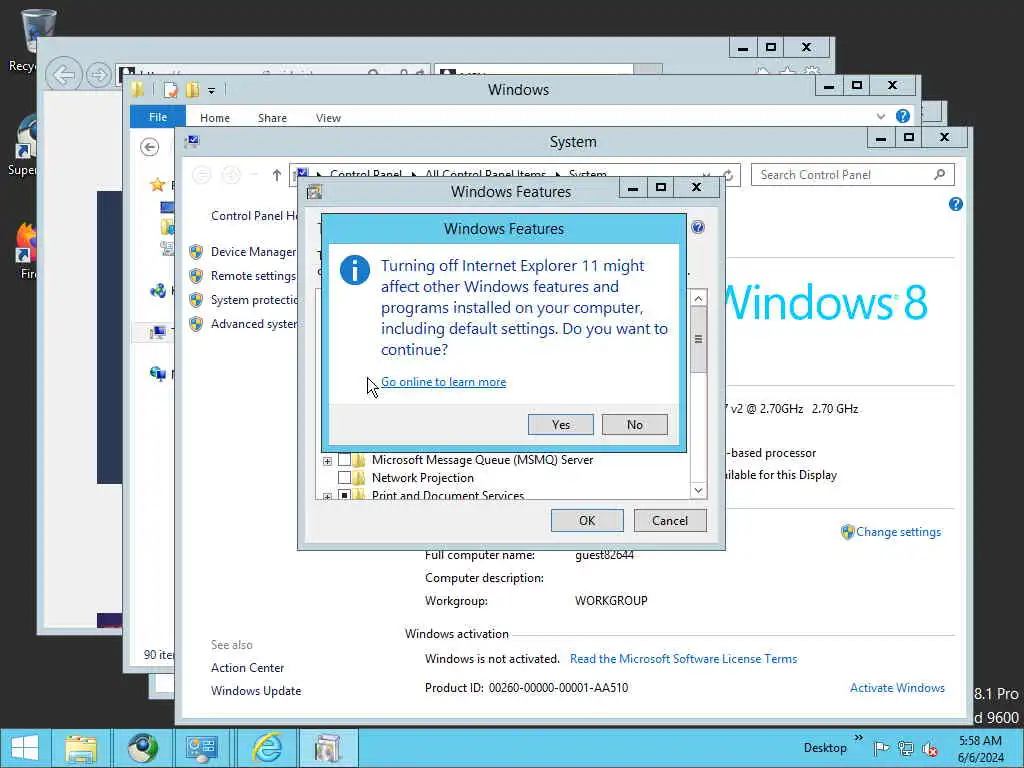Click muted volume icon in tray
This screenshot has height=768, width=1024.
point(930,748)
